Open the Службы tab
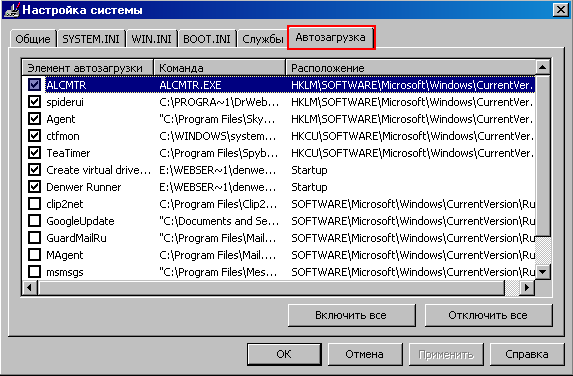Viewport: 573px width, 376px height. click(x=262, y=39)
